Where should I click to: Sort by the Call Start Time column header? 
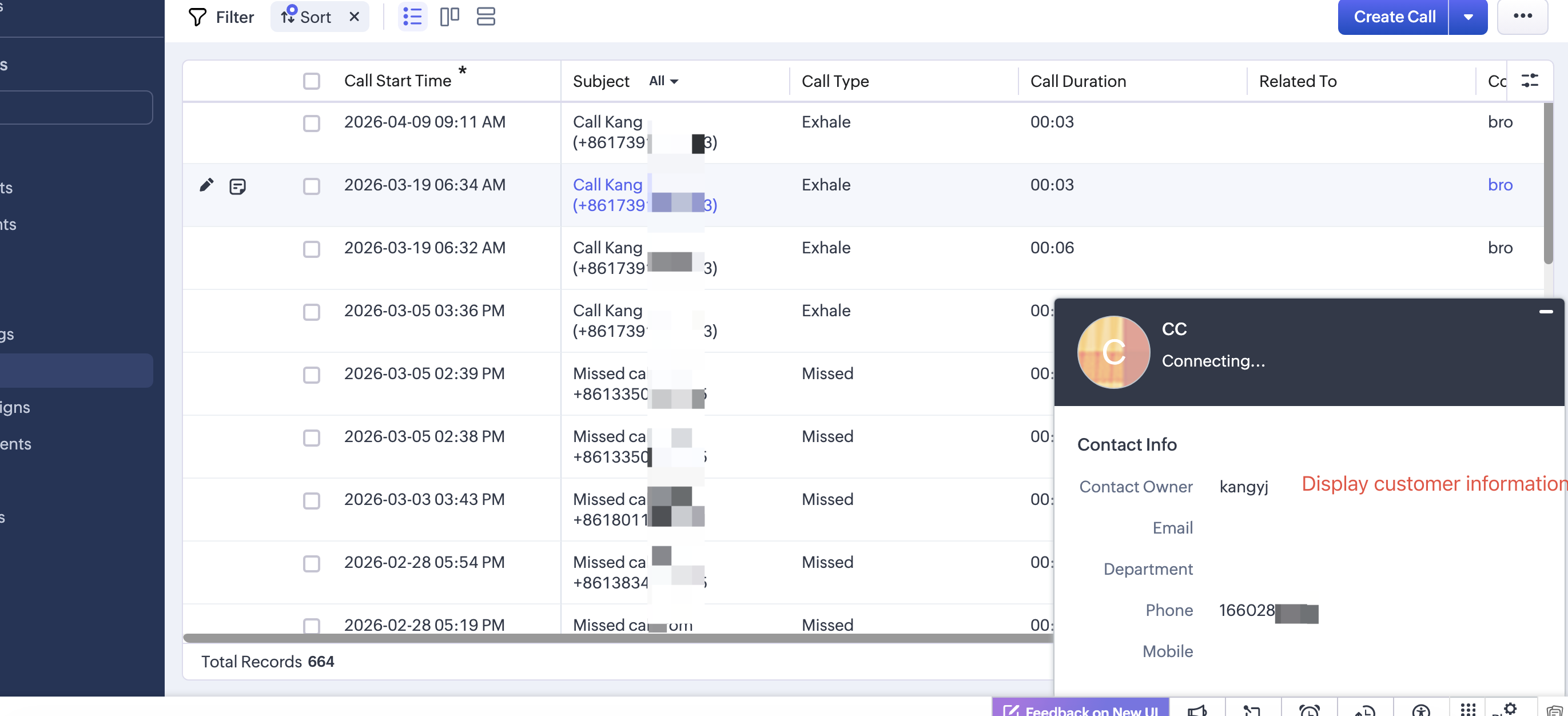[397, 81]
